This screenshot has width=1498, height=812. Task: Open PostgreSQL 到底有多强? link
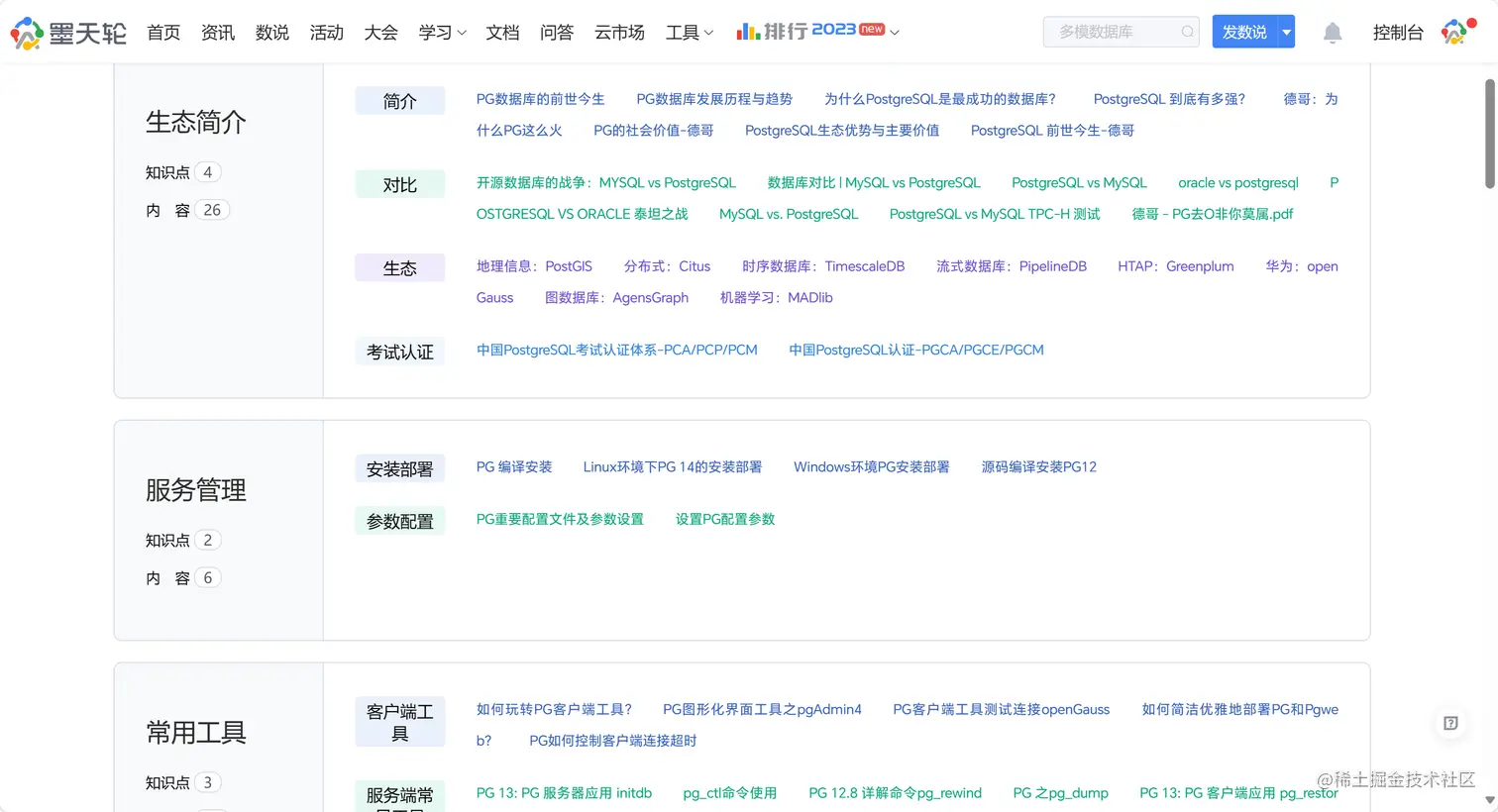[x=1169, y=99]
